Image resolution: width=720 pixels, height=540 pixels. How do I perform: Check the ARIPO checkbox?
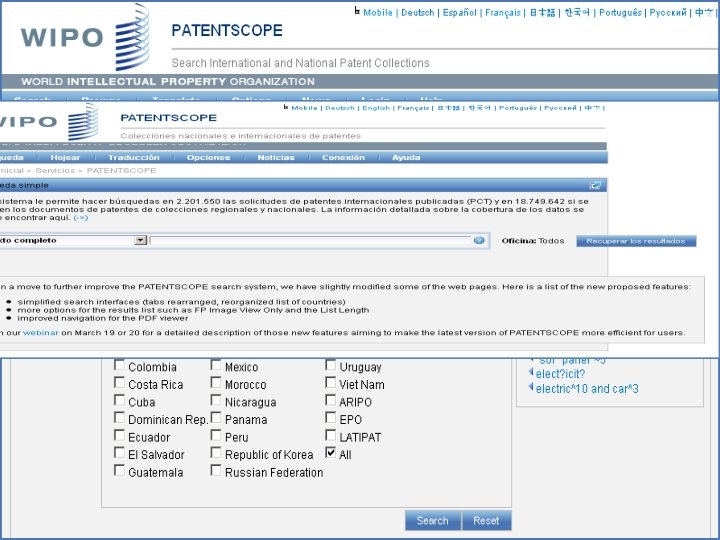click(331, 400)
